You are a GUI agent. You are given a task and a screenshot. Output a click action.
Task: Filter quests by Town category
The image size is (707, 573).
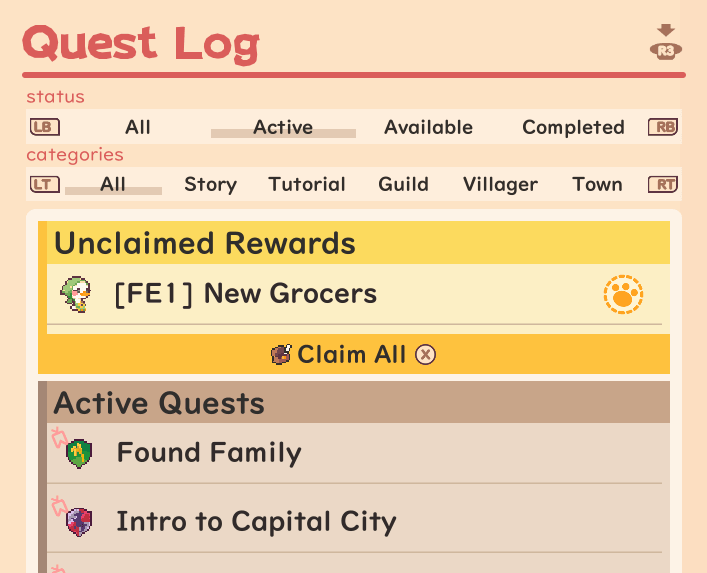[x=597, y=184]
